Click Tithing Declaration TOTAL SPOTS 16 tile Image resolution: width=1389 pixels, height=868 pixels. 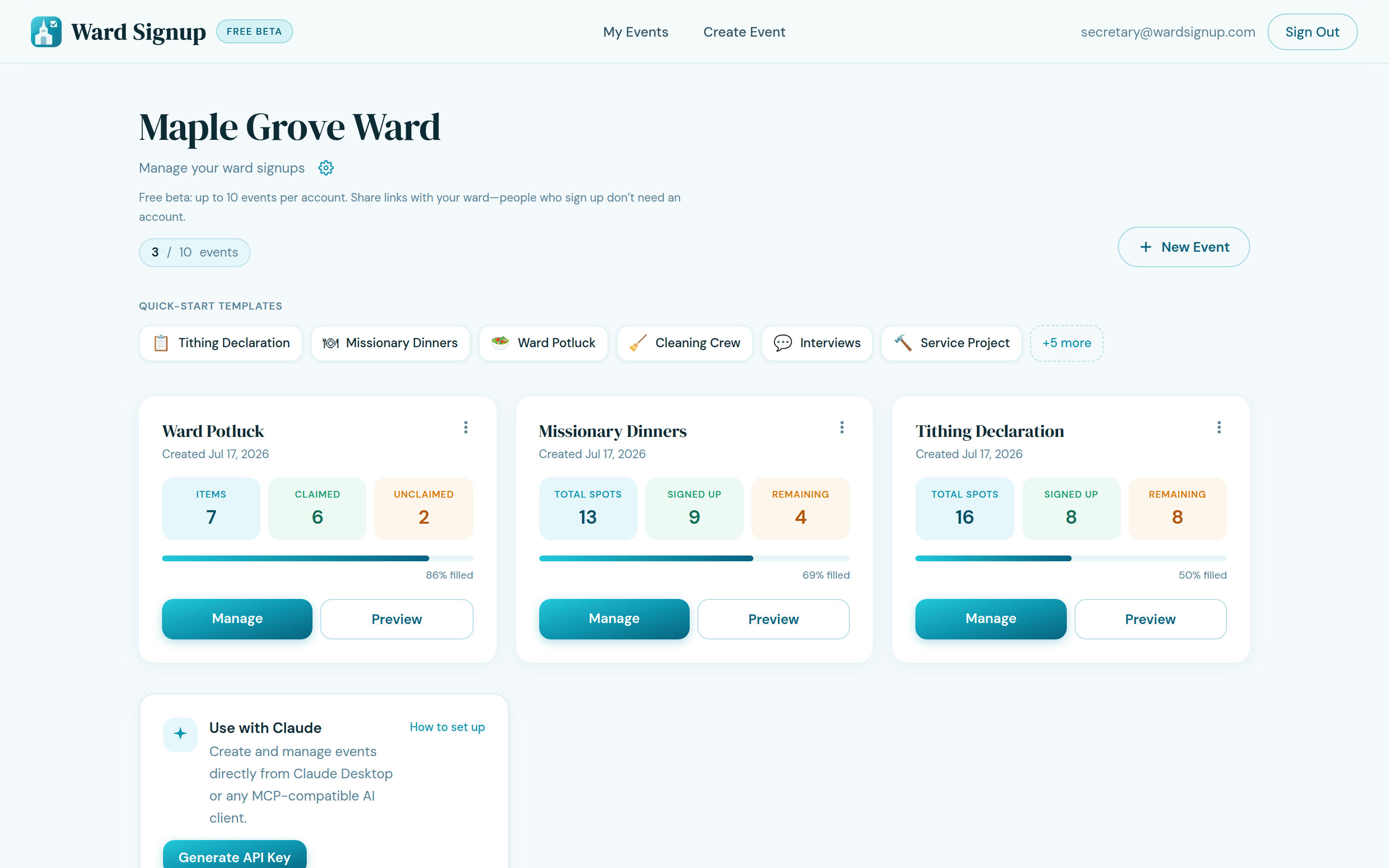point(965,509)
